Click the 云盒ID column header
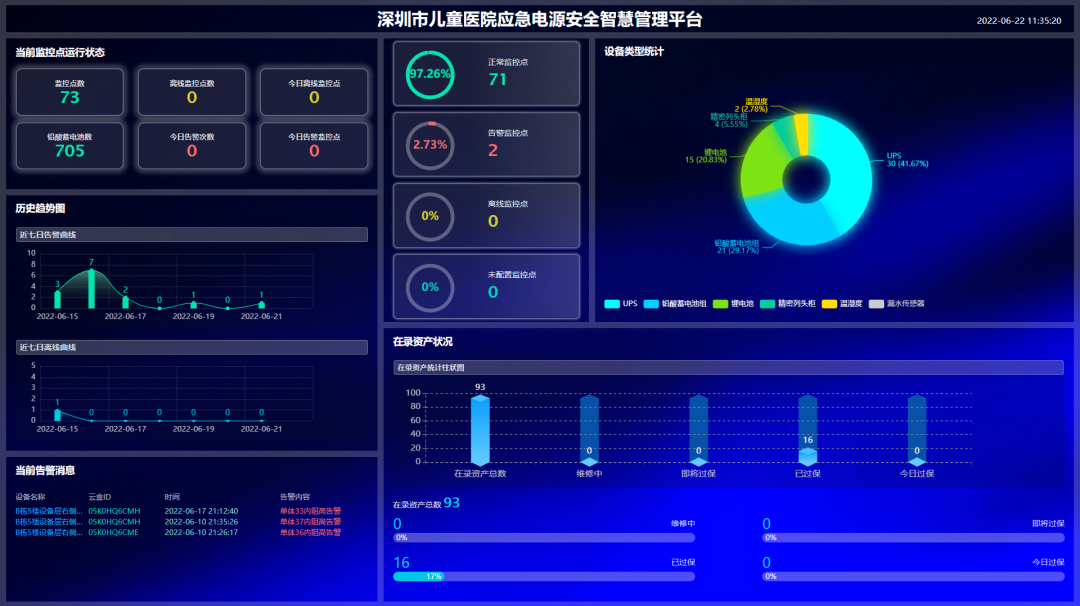Viewport: 1080px width, 606px height. click(100, 497)
